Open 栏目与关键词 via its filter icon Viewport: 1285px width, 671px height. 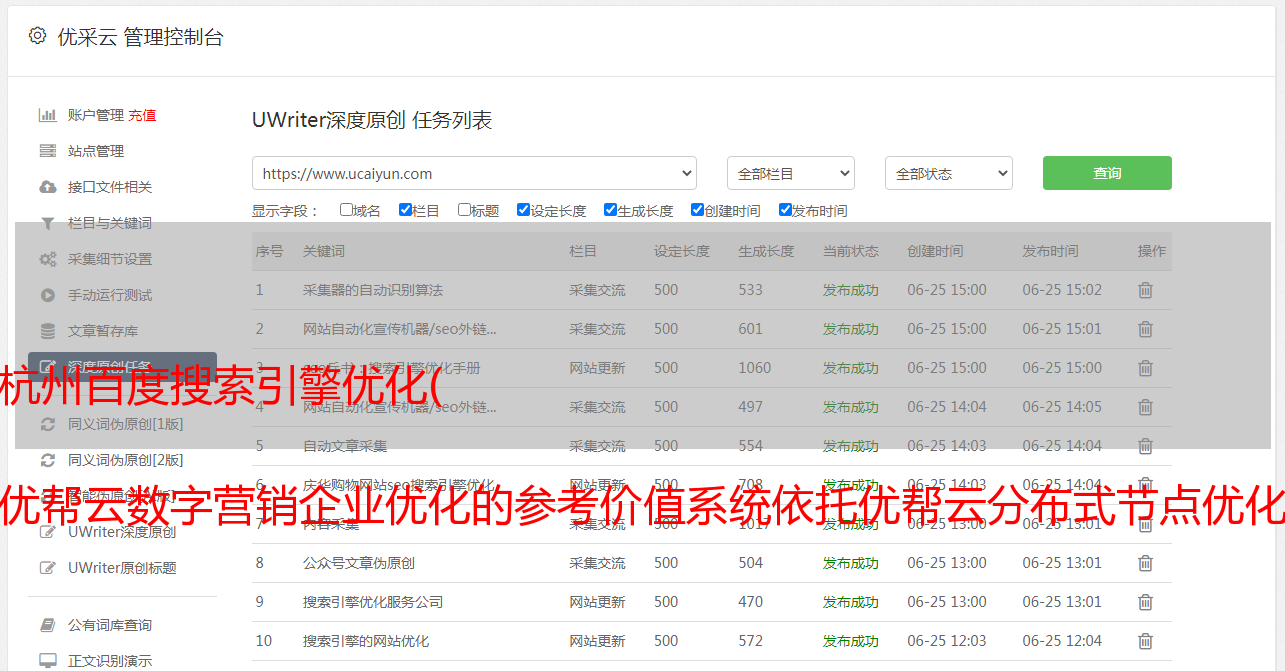pyautogui.click(x=47, y=223)
